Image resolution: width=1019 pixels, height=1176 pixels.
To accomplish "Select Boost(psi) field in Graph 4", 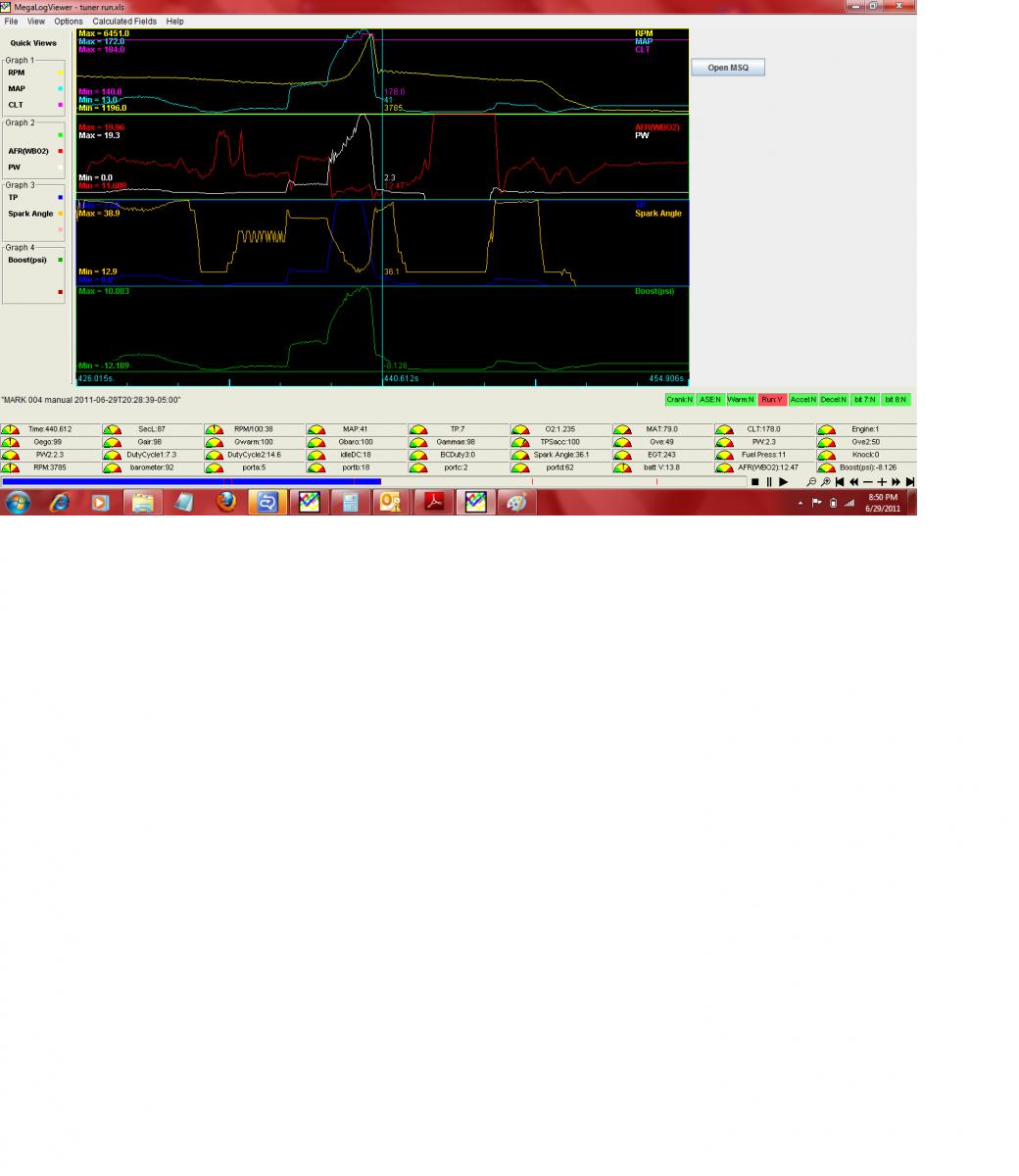I will point(27,260).
